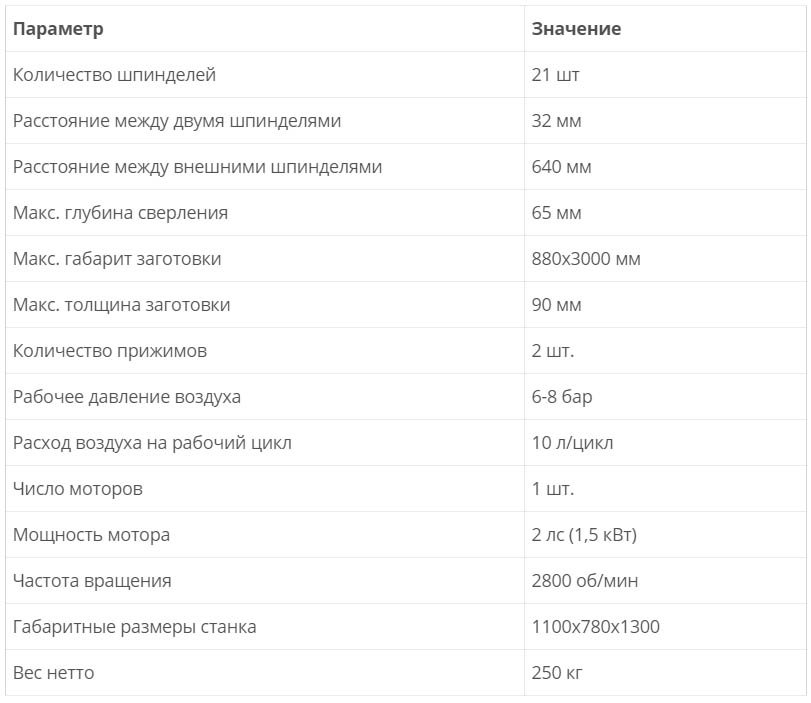Click the "Число моторов" label
This screenshot has height=703, width=811.
[x=77, y=489]
